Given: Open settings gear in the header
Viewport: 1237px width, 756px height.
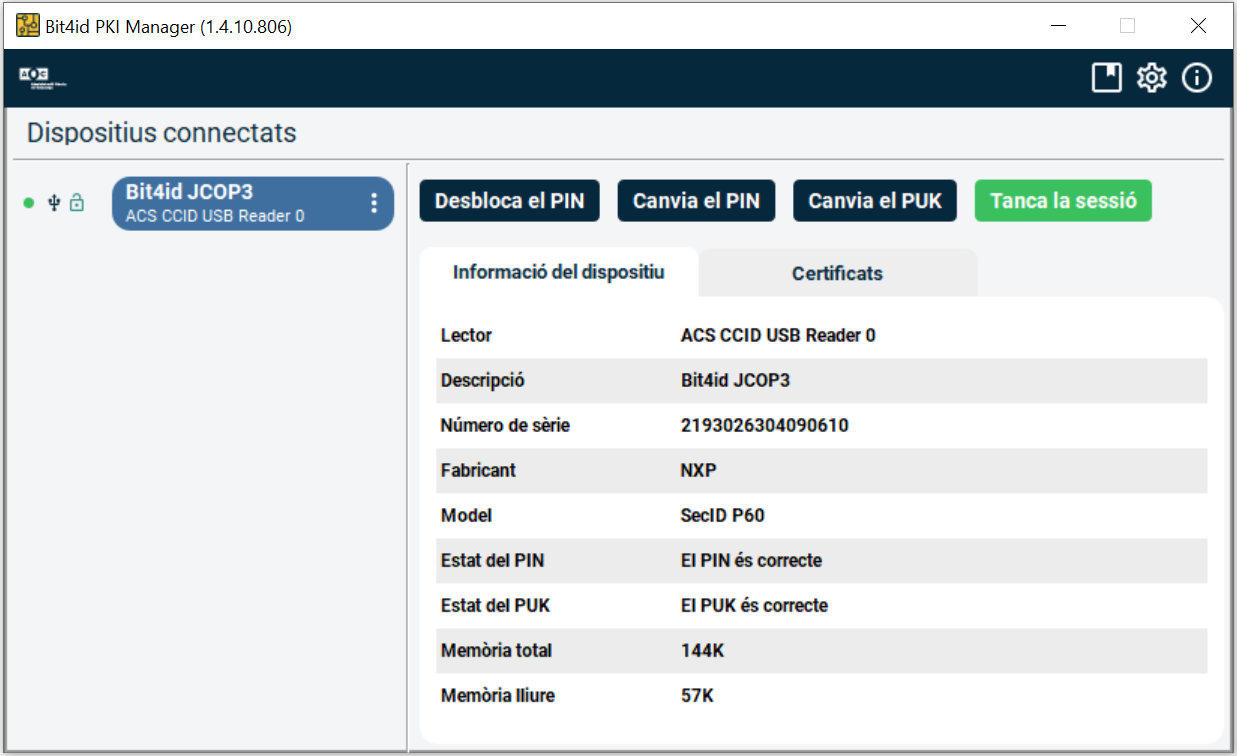Looking at the screenshot, I should click(x=1152, y=78).
